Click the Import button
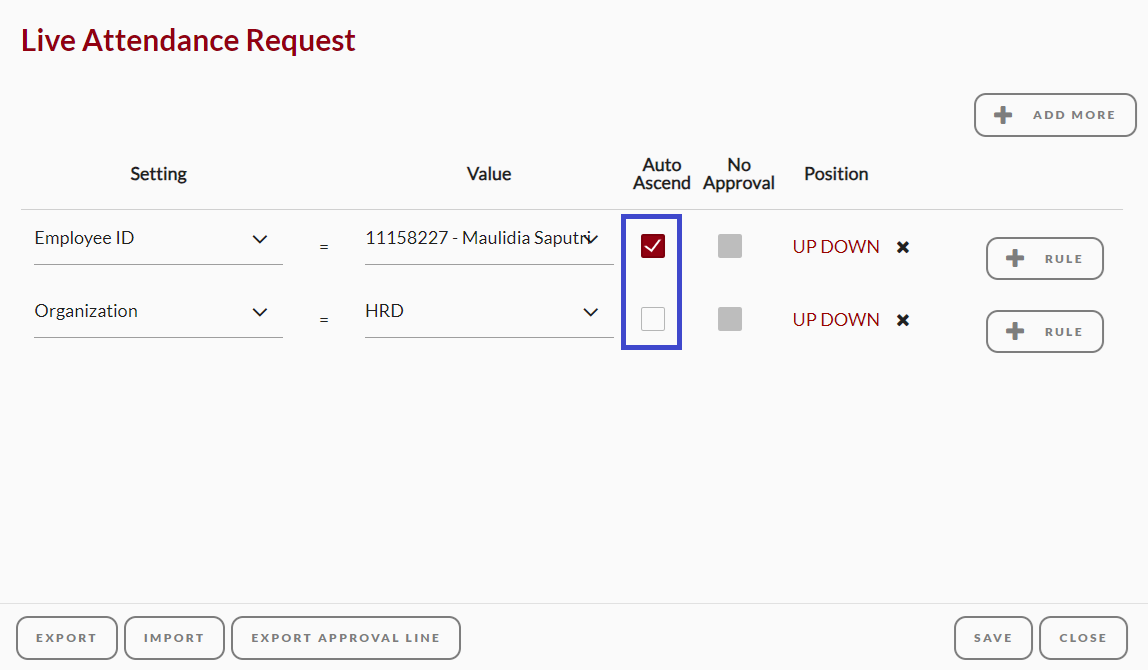 174,638
